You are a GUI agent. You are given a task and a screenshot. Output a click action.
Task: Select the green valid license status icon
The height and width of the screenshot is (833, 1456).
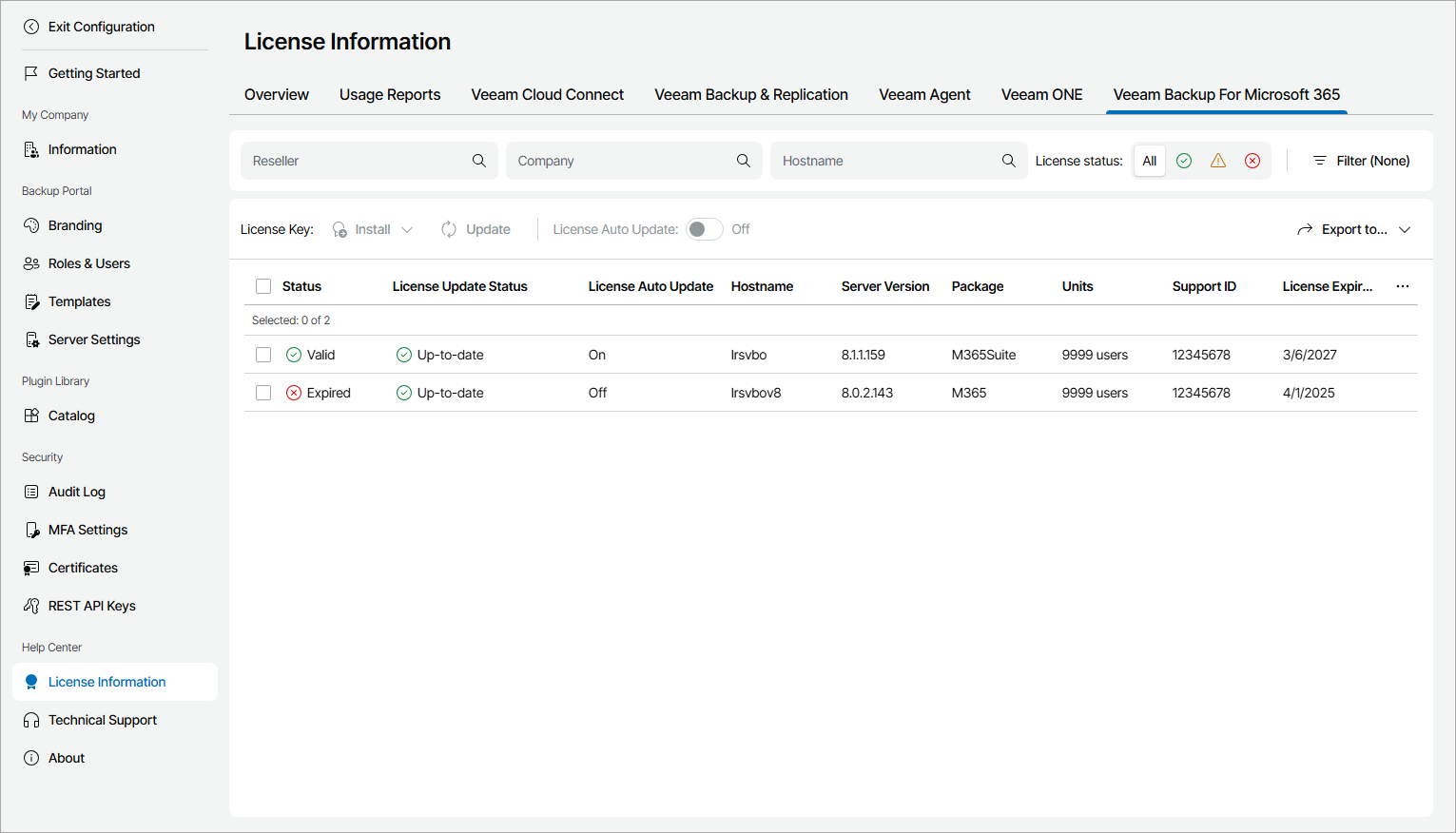pos(1184,160)
